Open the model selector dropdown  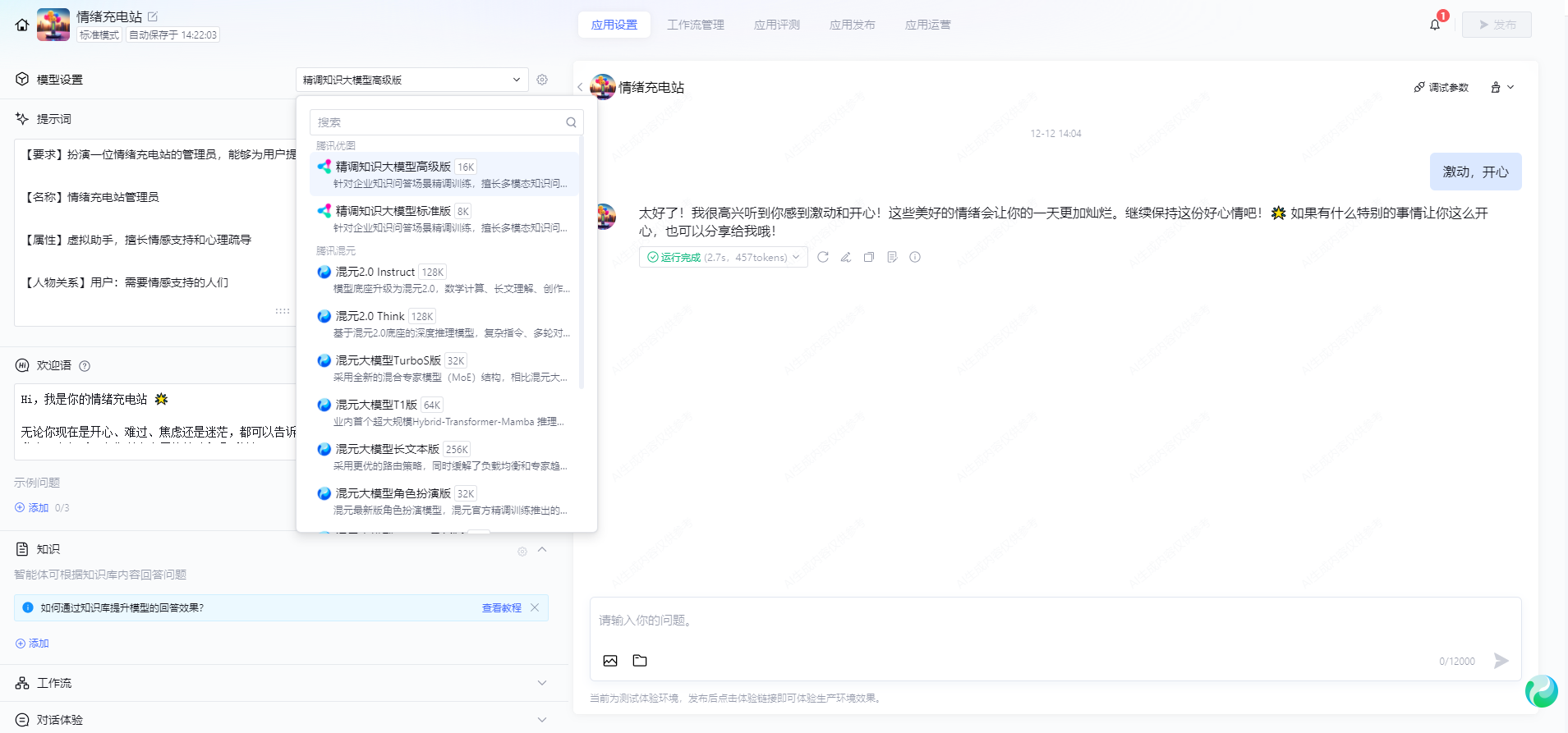tap(412, 80)
